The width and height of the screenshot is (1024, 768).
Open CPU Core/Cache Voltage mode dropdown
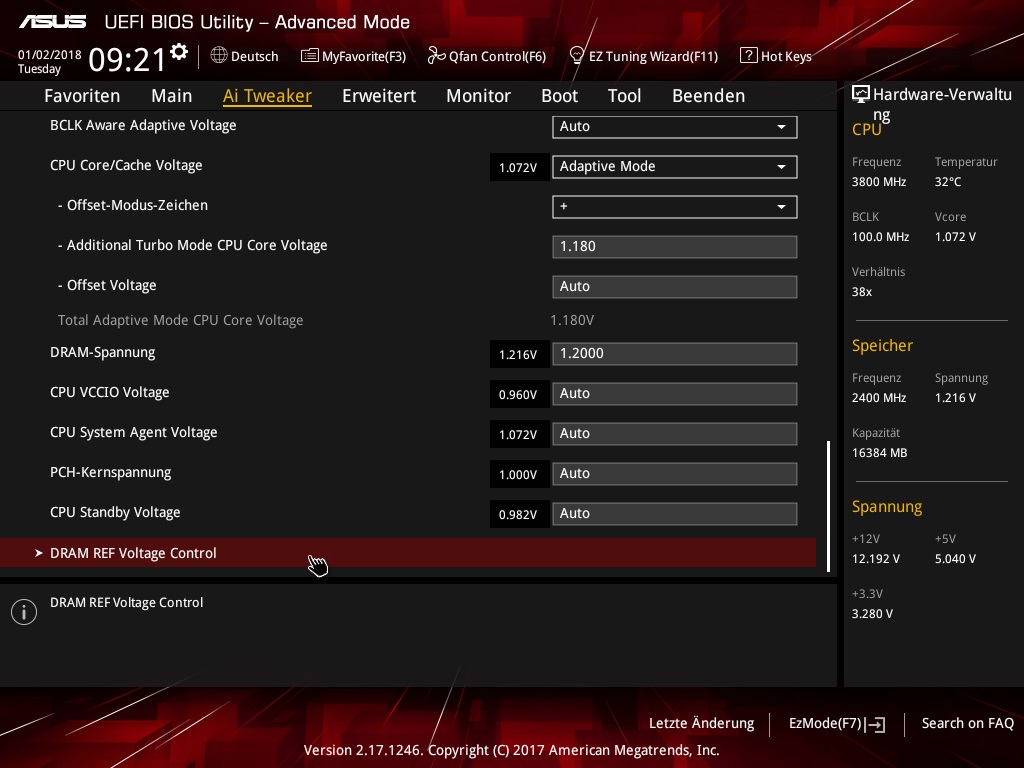(675, 167)
